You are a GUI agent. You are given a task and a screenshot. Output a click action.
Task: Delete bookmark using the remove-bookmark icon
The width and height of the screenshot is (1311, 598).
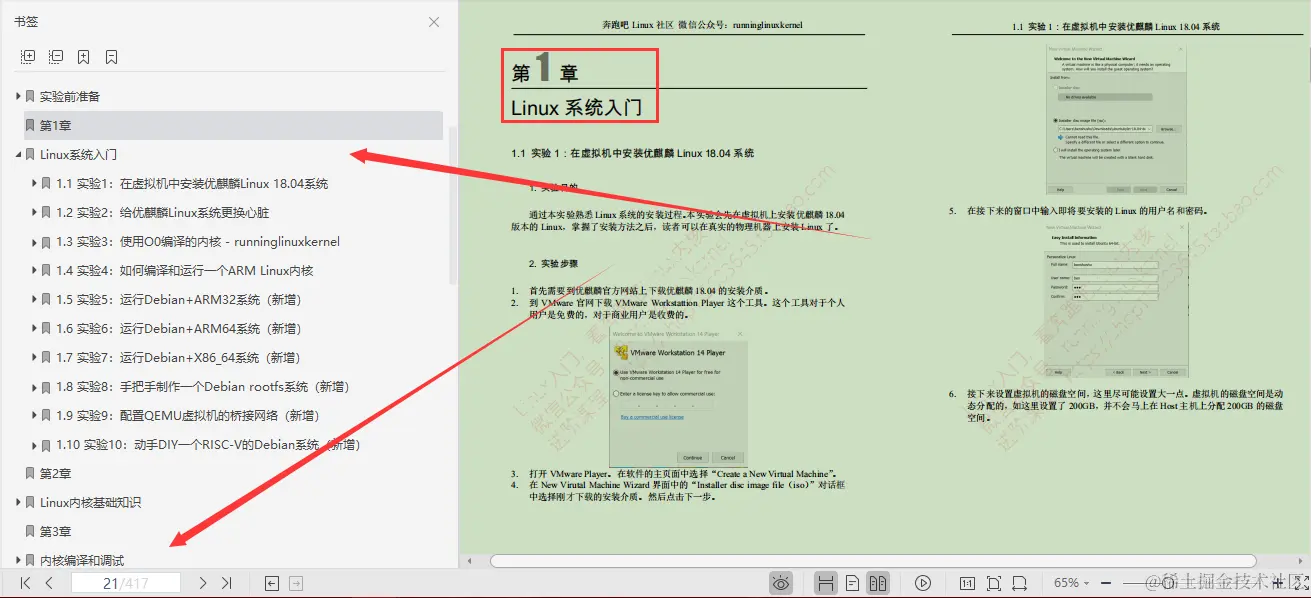(111, 55)
